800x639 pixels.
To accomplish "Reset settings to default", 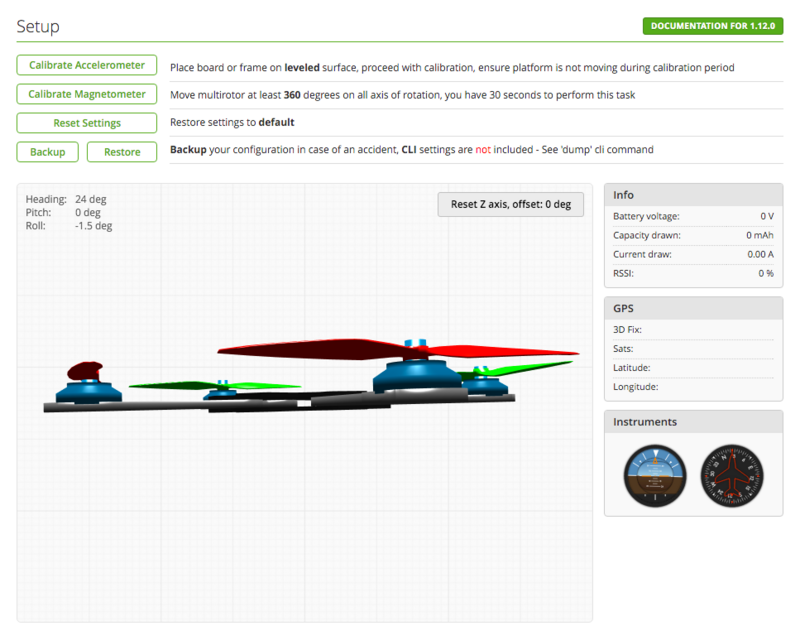I will pyautogui.click(x=86, y=122).
